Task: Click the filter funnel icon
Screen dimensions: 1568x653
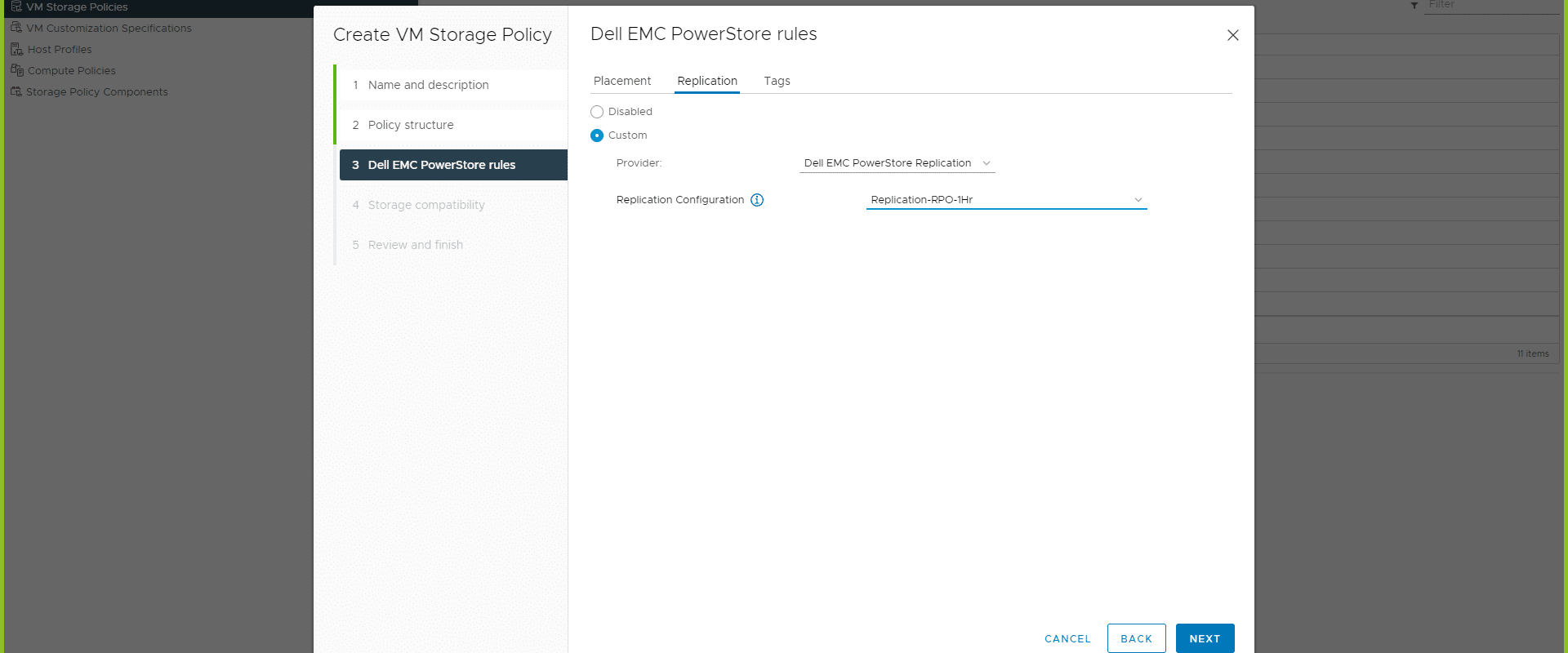Action: [1414, 5]
